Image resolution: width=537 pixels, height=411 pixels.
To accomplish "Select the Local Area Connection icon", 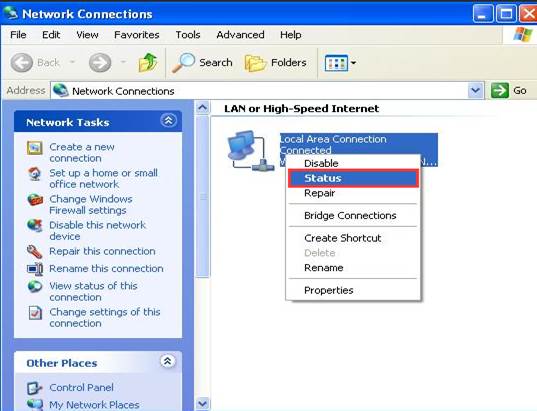I will [251, 151].
